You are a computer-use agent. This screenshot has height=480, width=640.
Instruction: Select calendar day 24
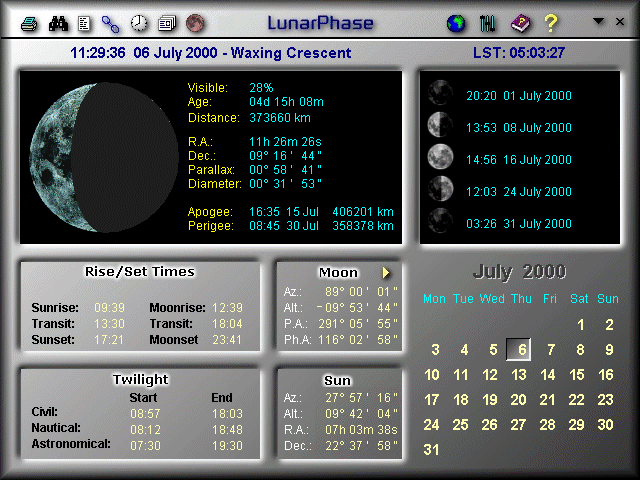tap(431, 425)
